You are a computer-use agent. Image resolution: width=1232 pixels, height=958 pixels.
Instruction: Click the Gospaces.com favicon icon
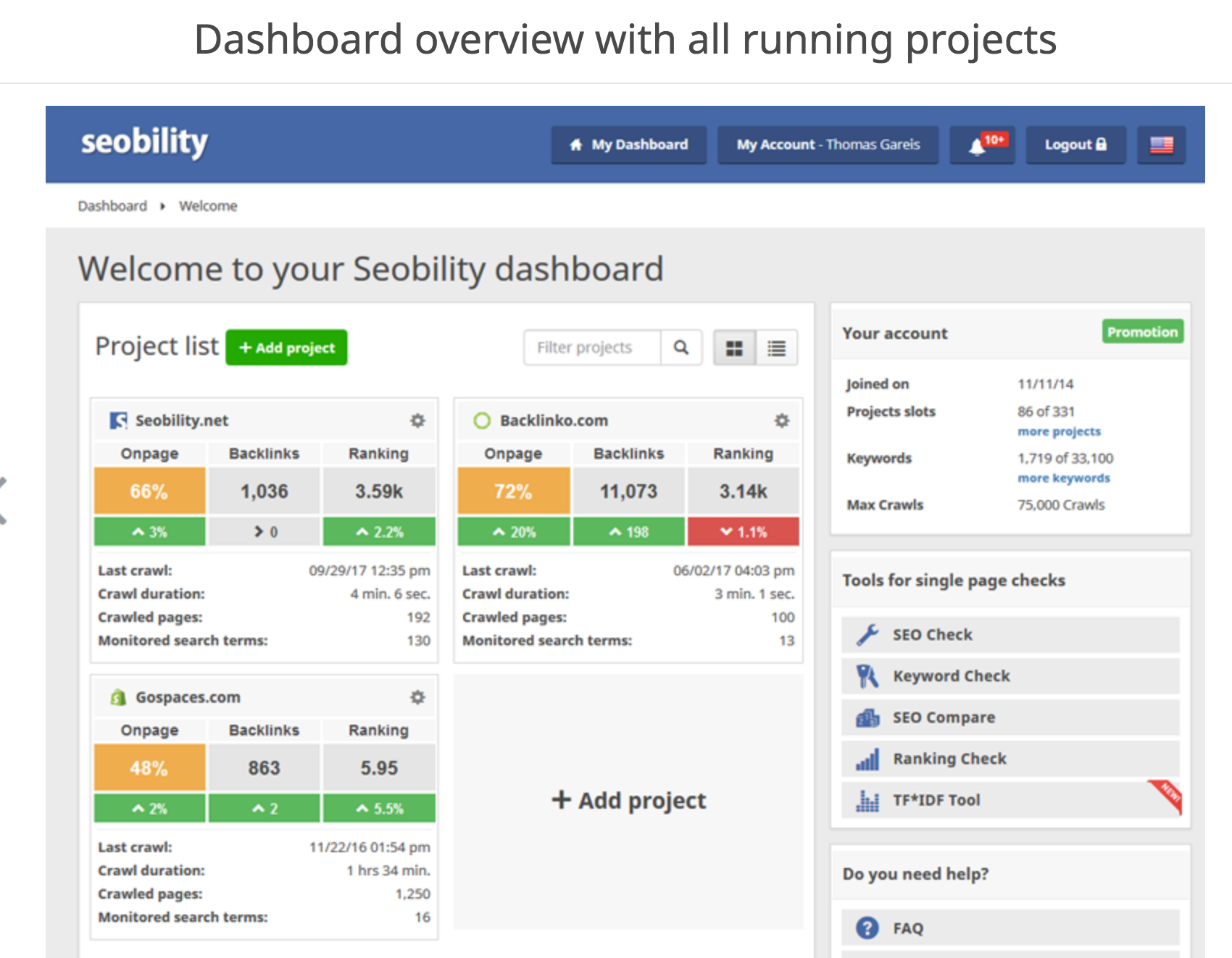tap(118, 697)
